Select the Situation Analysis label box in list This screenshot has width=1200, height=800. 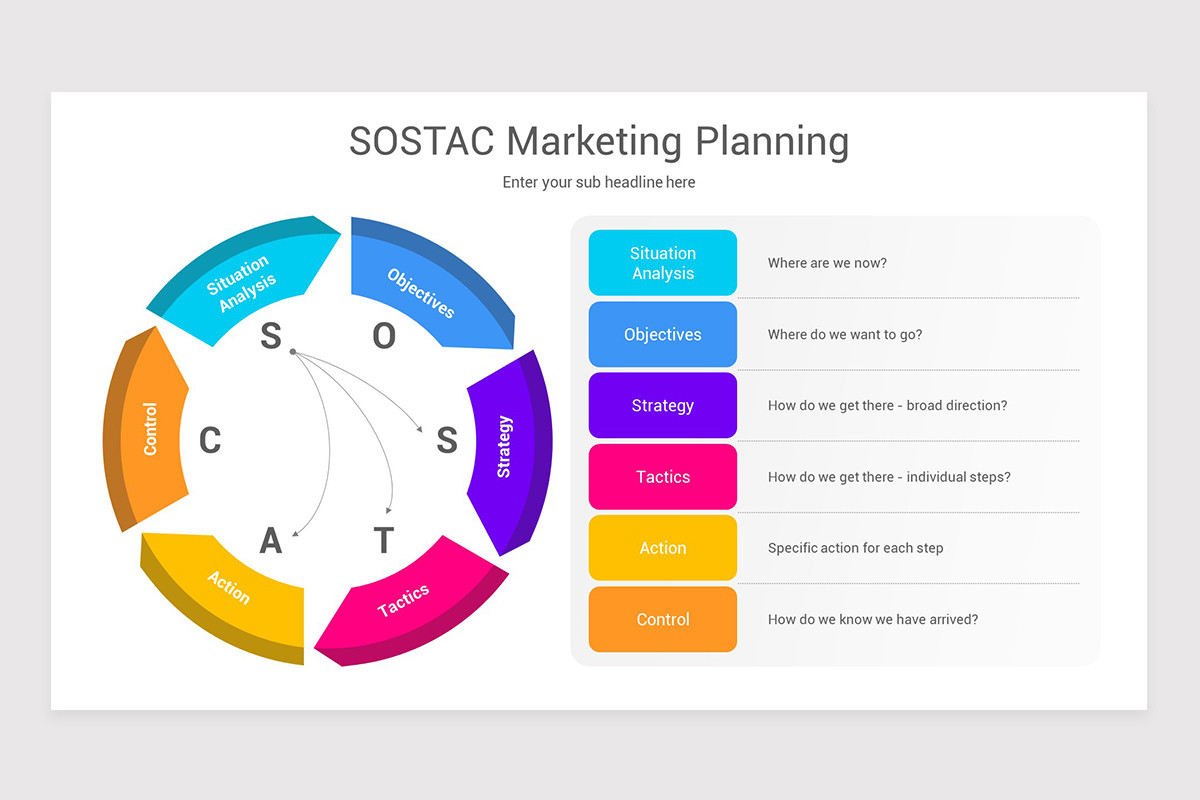(663, 263)
